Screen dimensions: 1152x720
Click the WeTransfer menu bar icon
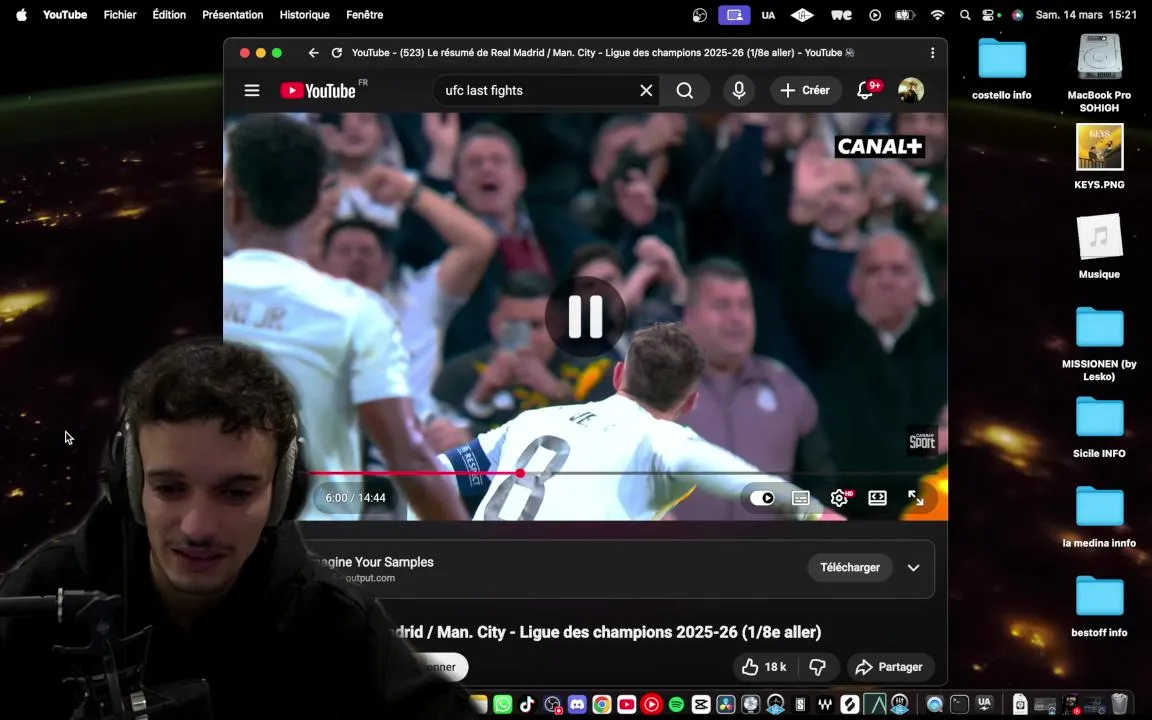tap(841, 15)
